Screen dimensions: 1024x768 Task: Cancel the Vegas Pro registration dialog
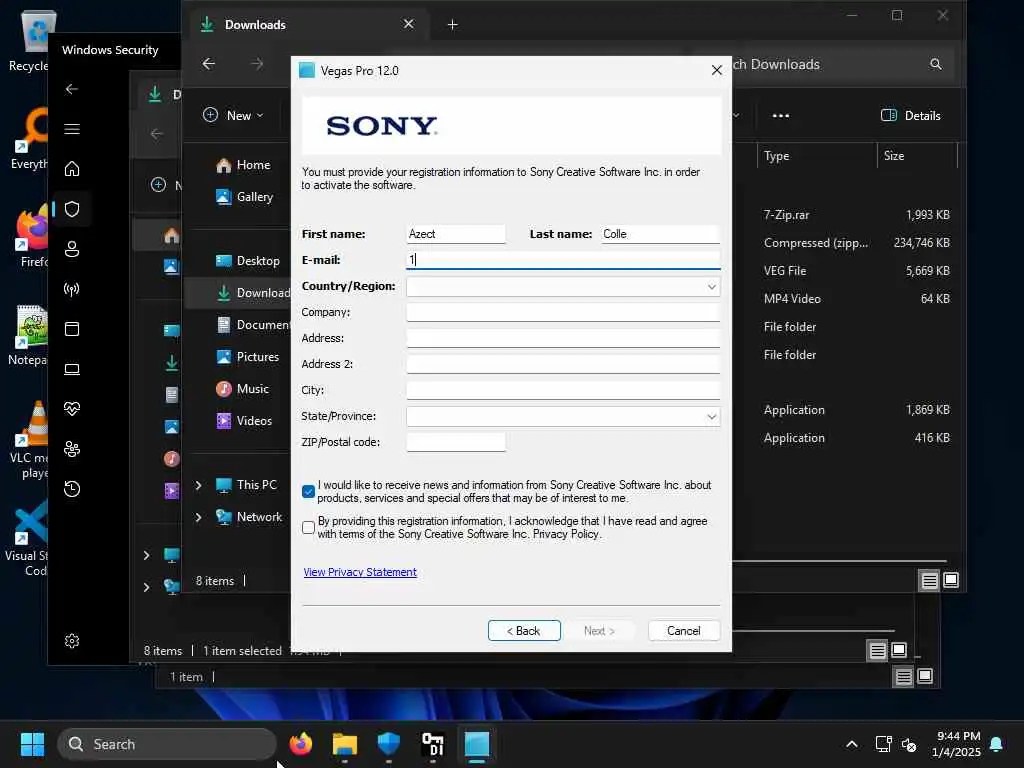click(684, 631)
